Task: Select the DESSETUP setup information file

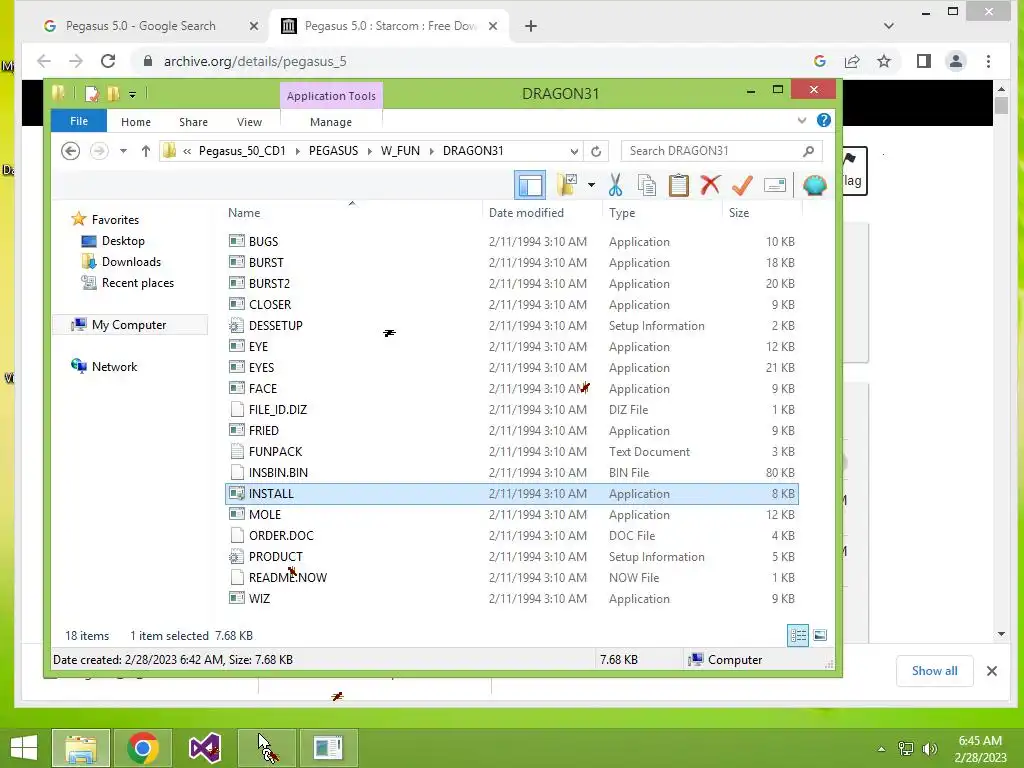Action: pyautogui.click(x=511, y=325)
